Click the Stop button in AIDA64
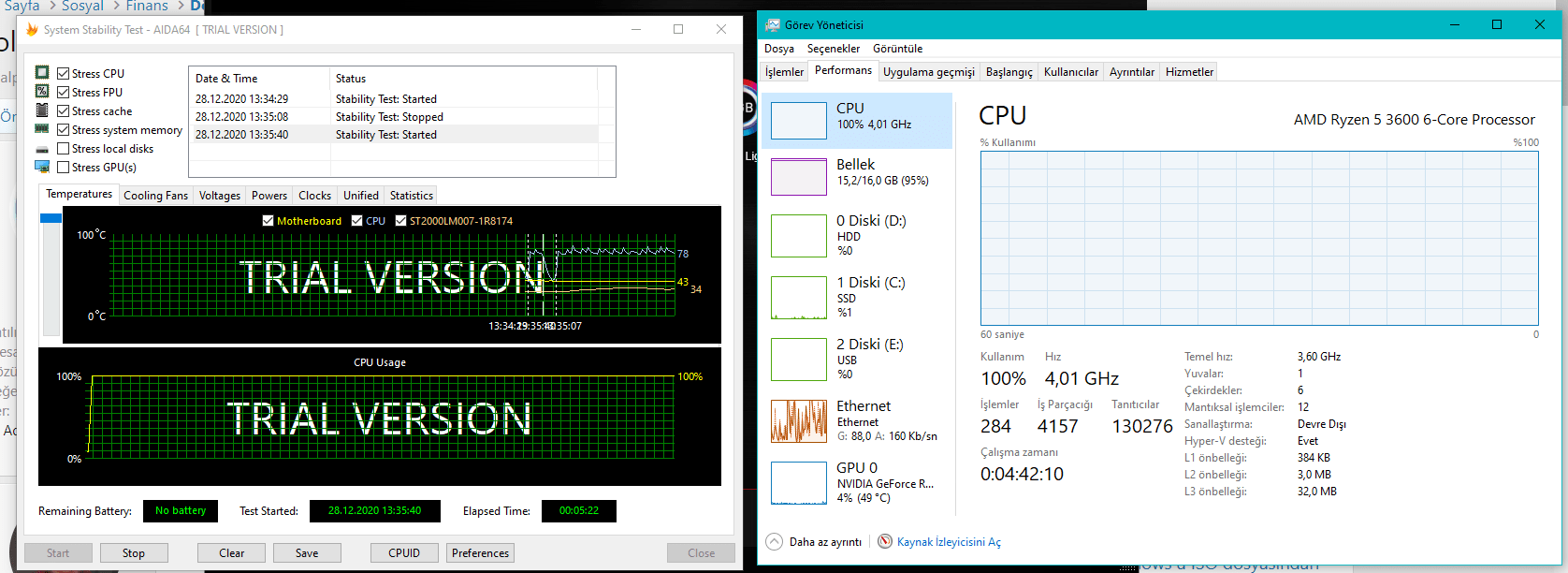Screen dimensions: 1568x573 134,553
